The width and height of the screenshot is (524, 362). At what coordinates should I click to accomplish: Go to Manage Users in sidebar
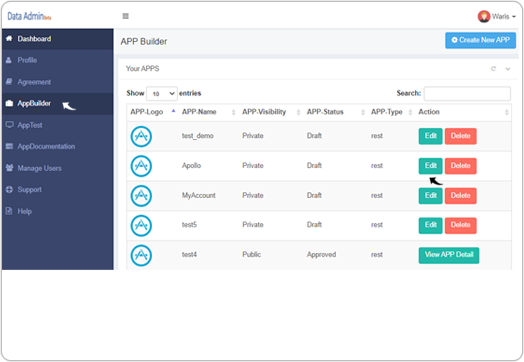coord(57,168)
